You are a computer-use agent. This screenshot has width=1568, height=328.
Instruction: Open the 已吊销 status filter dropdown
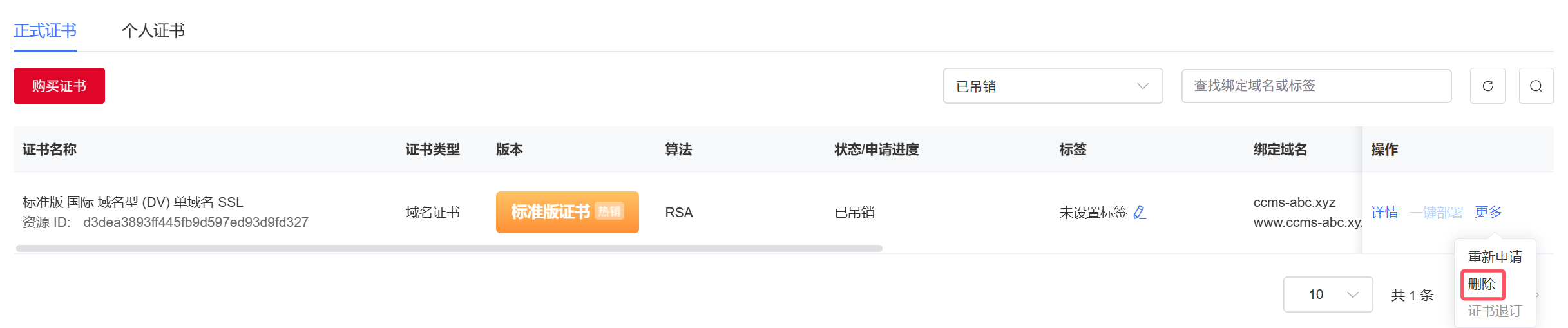point(1053,86)
